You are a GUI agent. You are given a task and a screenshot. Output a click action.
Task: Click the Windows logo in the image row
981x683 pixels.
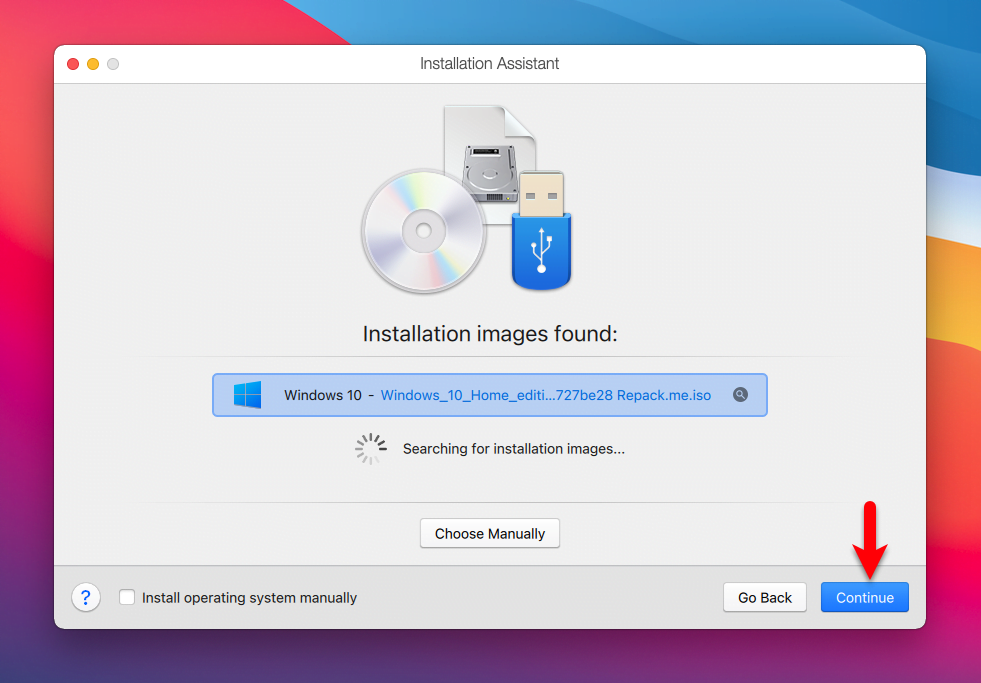(x=248, y=395)
